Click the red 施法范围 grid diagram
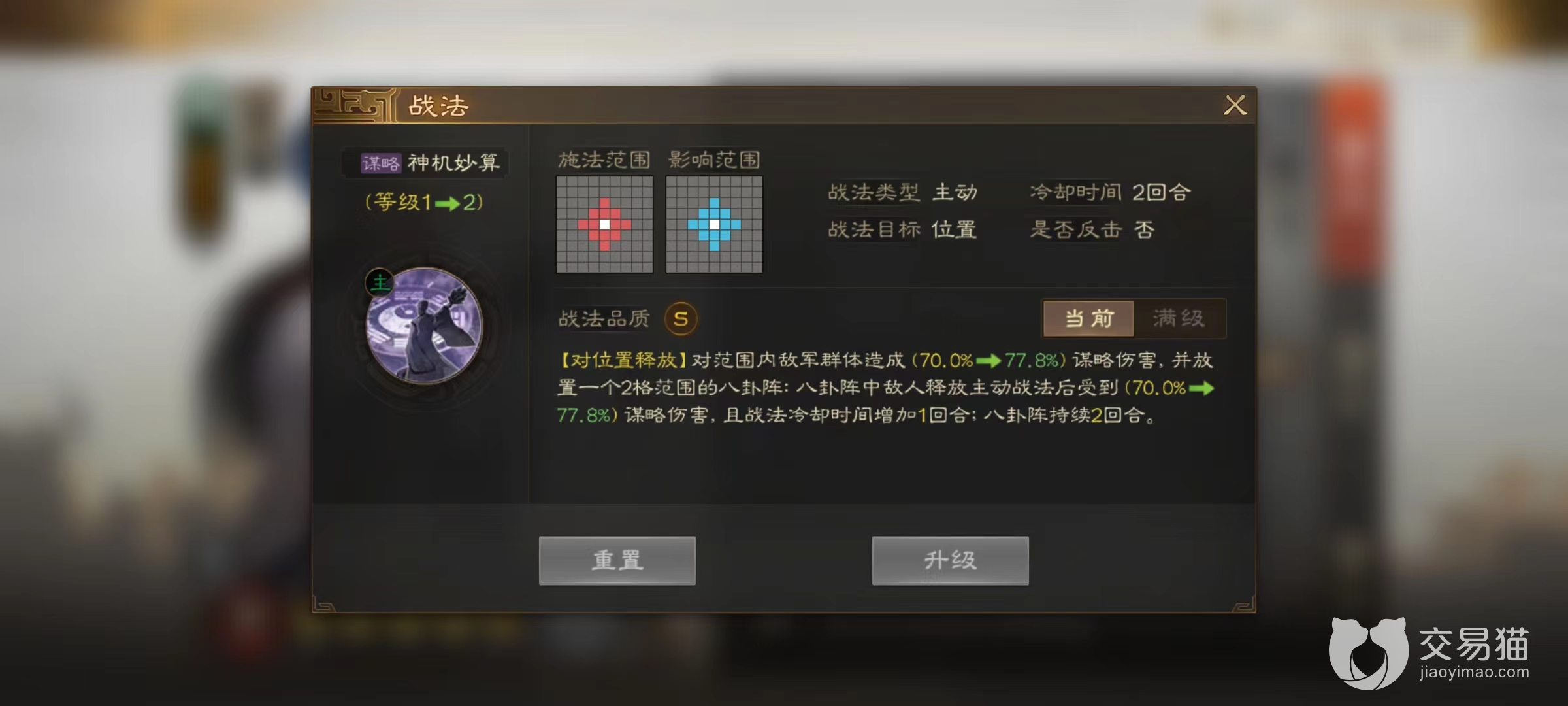1568x706 pixels. point(604,224)
